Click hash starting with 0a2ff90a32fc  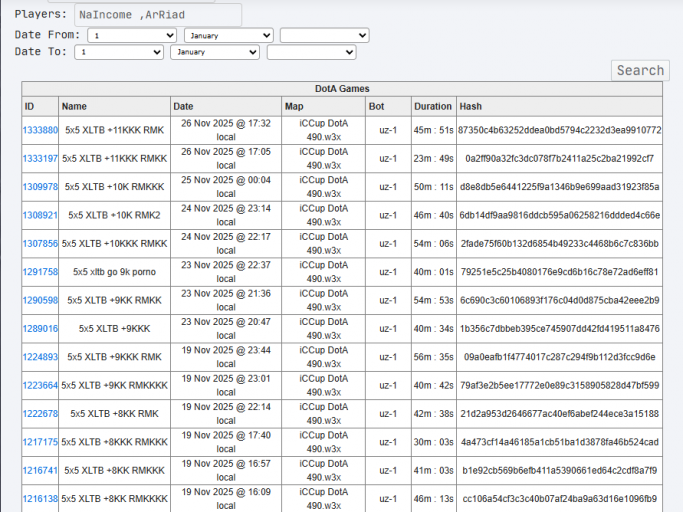pos(559,158)
